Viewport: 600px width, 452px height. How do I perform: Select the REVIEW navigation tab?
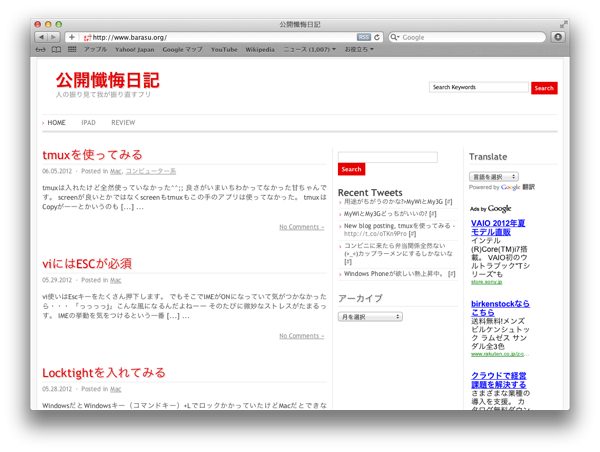(123, 122)
